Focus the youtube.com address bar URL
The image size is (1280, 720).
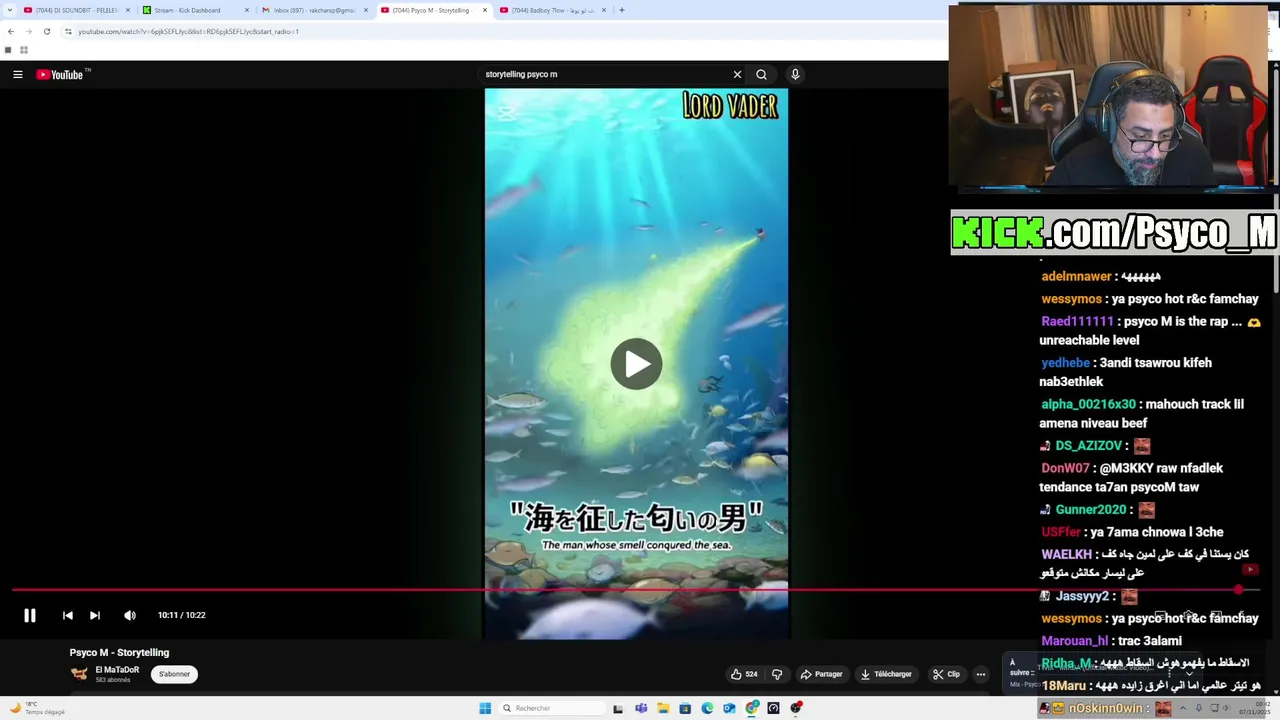tap(189, 31)
